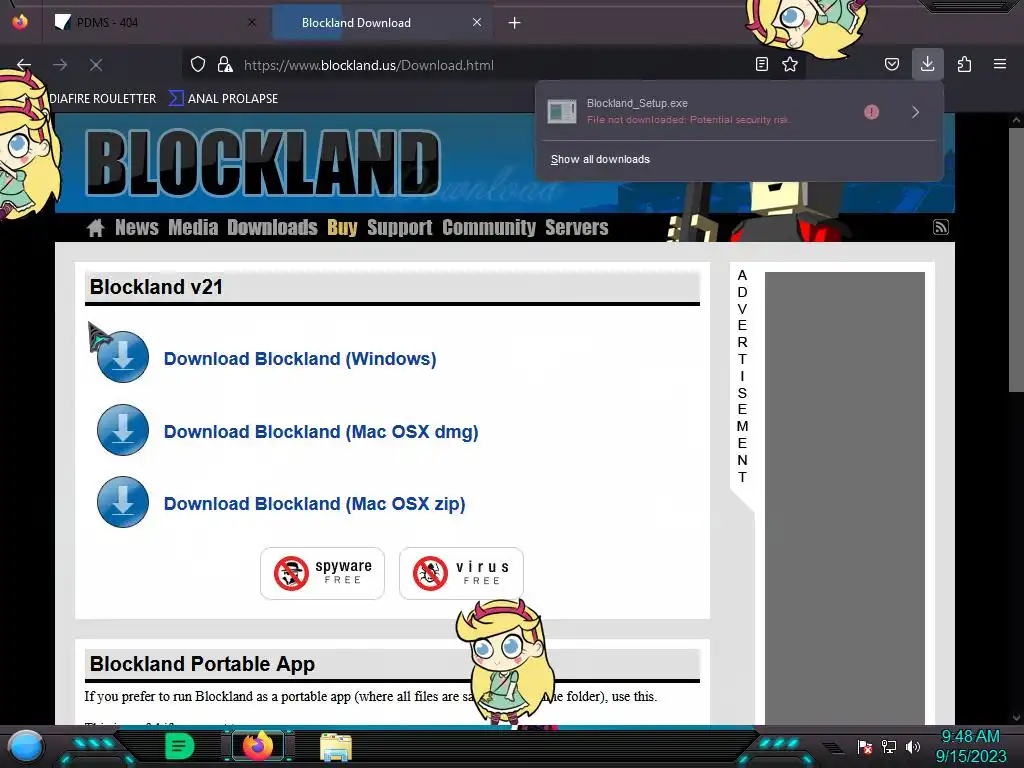Click Download Blockland (Mac OSX dmg) link
The image size is (1024, 768).
[x=321, y=432]
